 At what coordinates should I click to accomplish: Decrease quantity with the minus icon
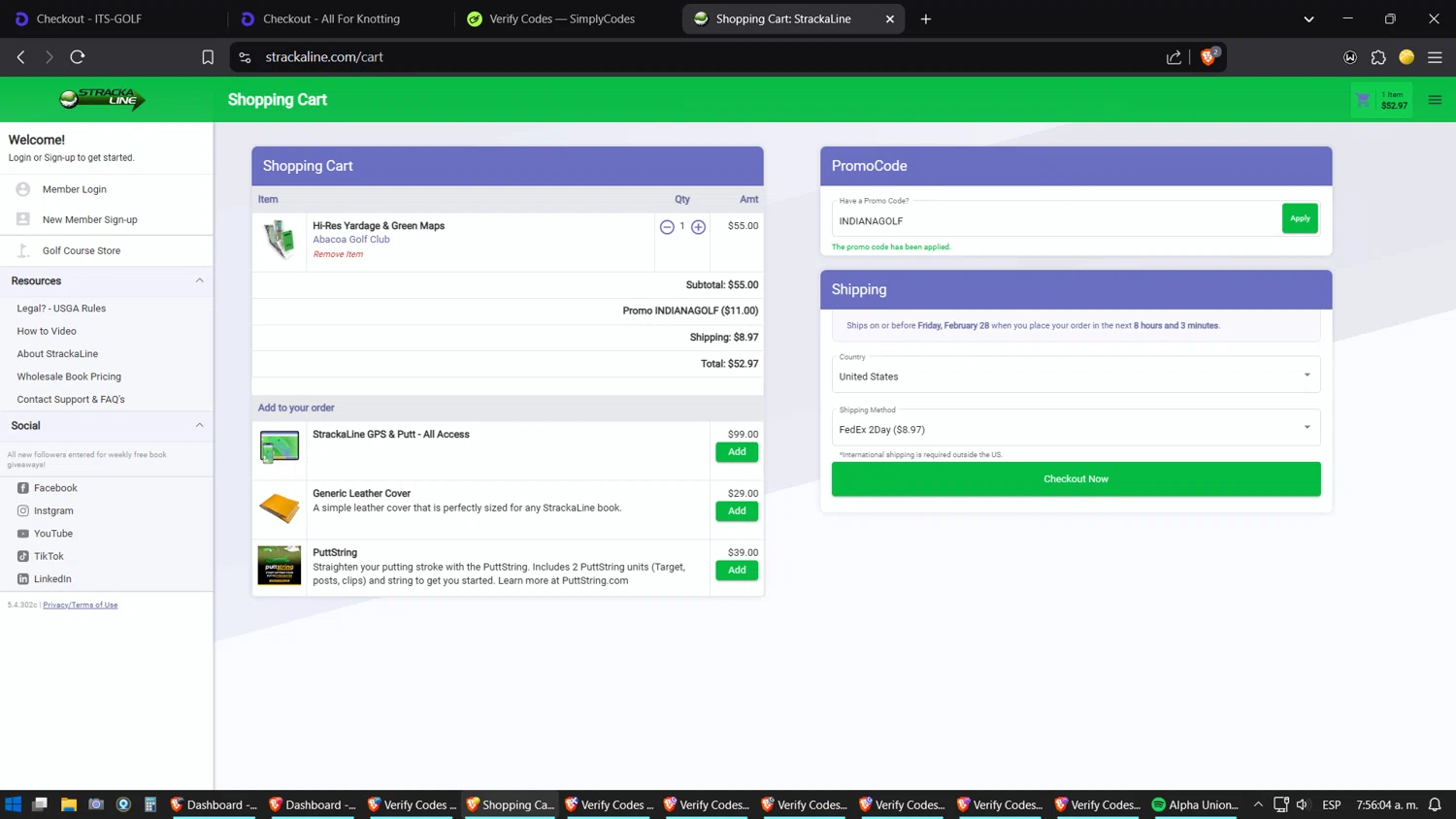pos(667,227)
